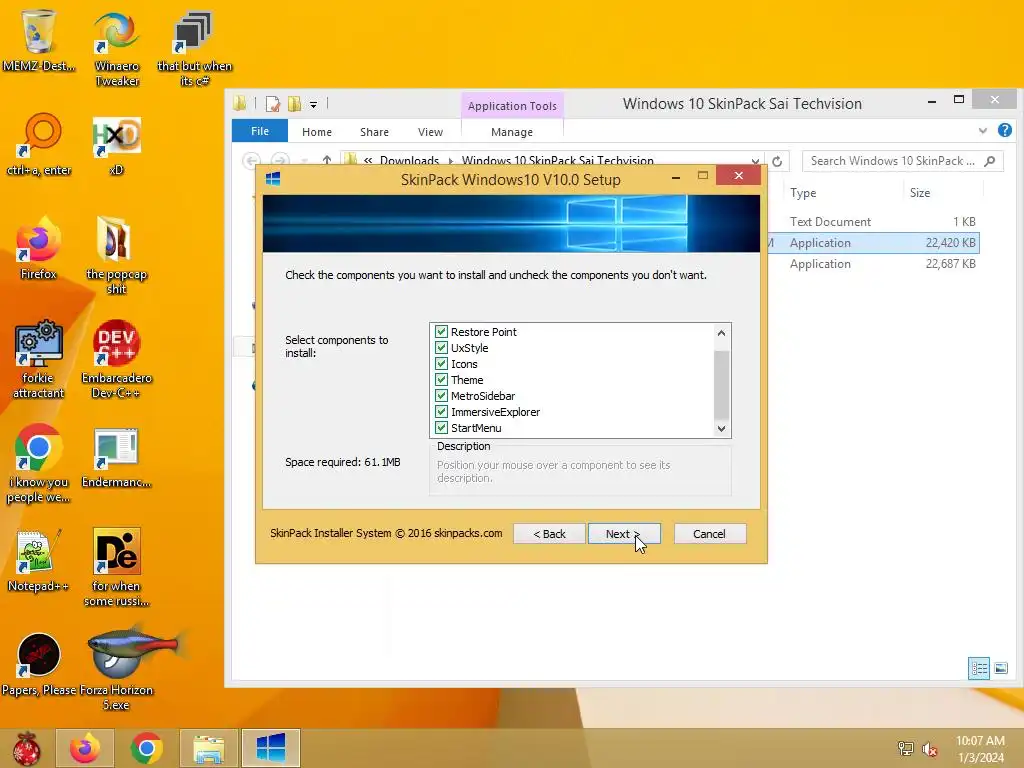The height and width of the screenshot is (768, 1024).
Task: Click the component list scrollbar thumb
Action: 722,385
